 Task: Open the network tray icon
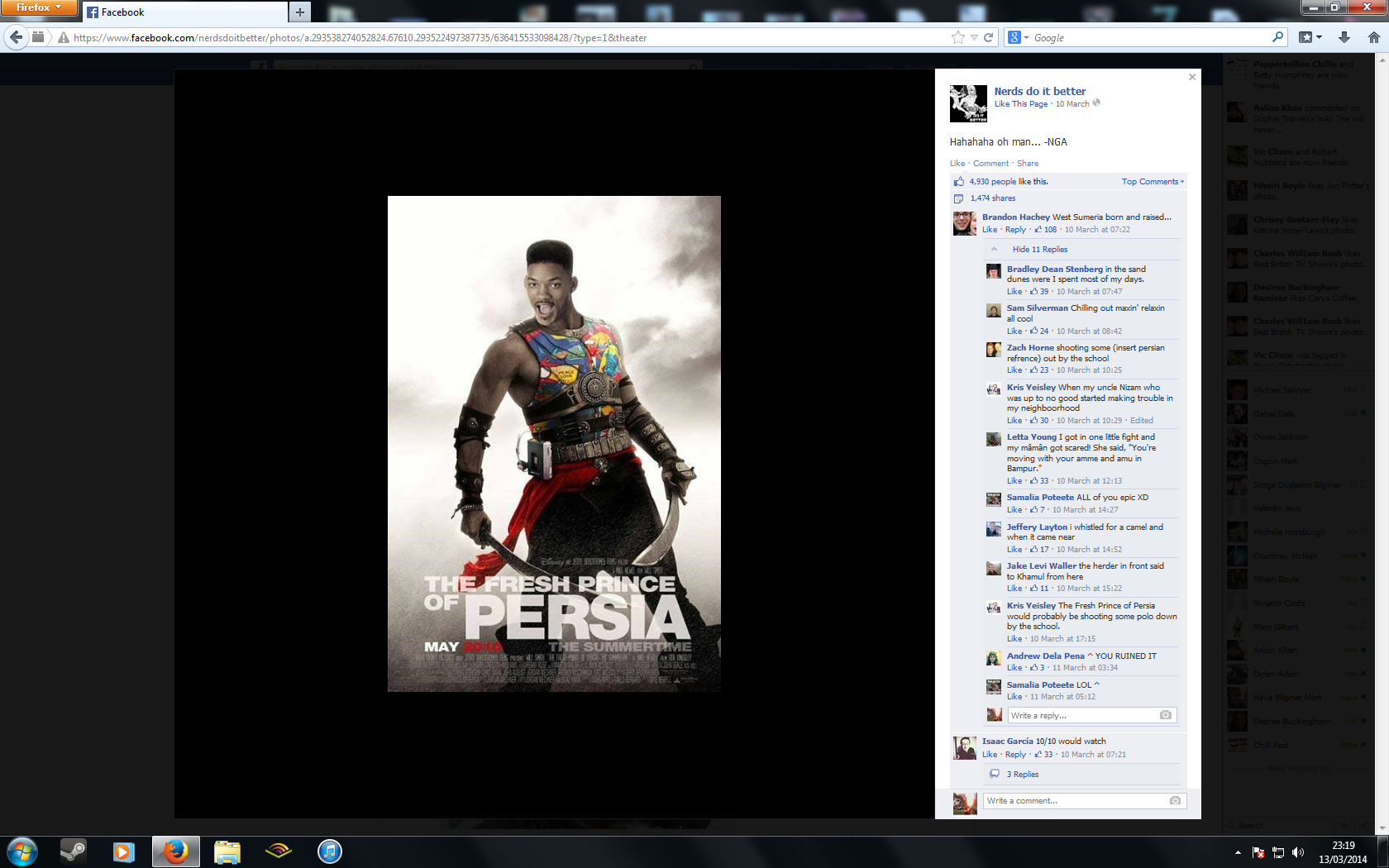pyautogui.click(x=1278, y=852)
